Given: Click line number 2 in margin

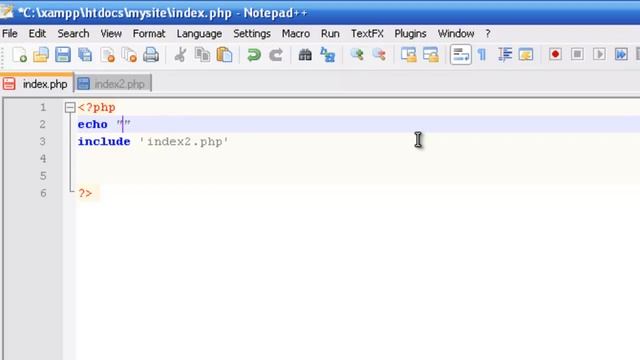Looking at the screenshot, I should pyautogui.click(x=43, y=124).
